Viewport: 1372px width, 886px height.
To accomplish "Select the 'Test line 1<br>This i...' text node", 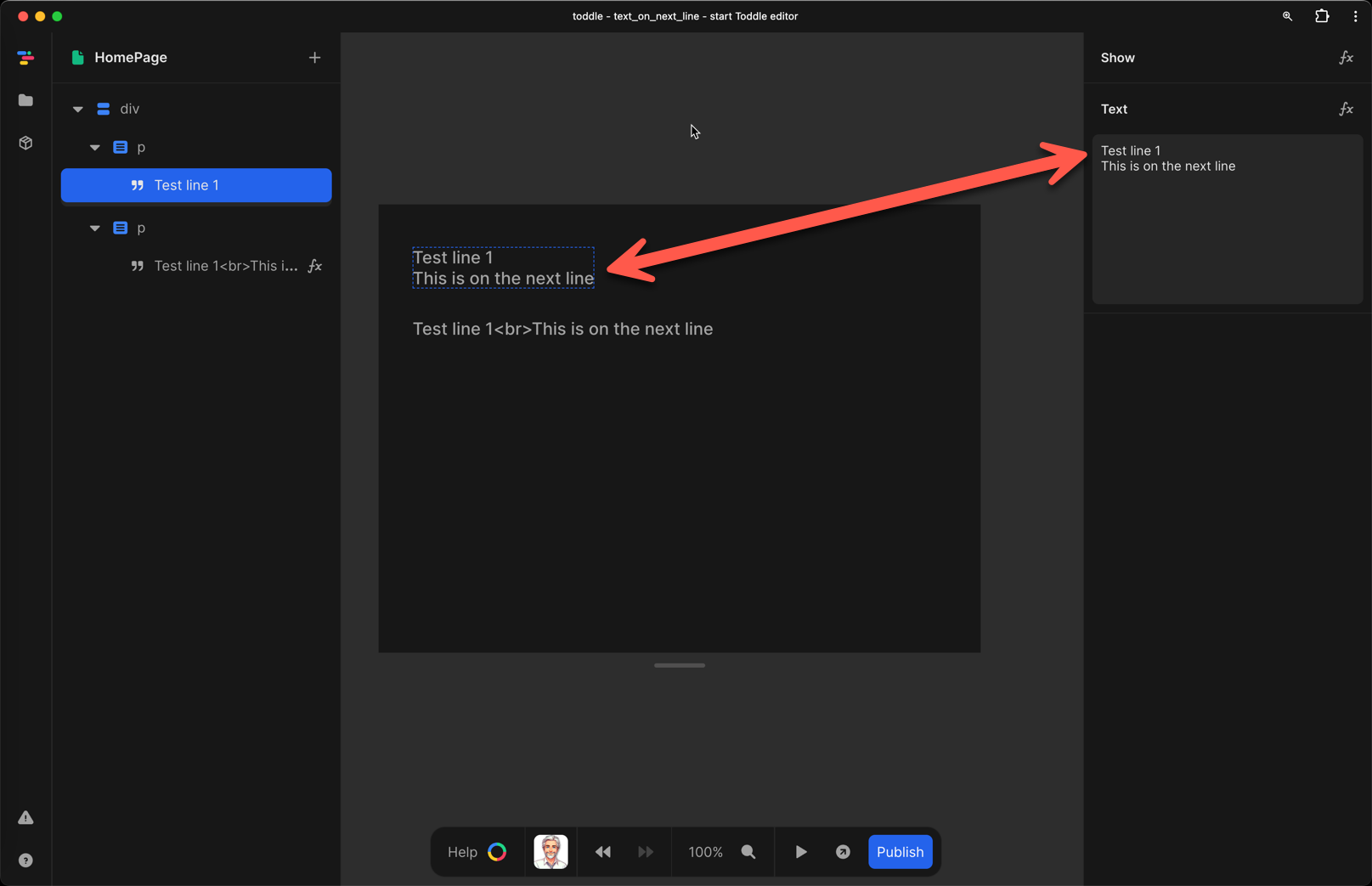I will [225, 266].
